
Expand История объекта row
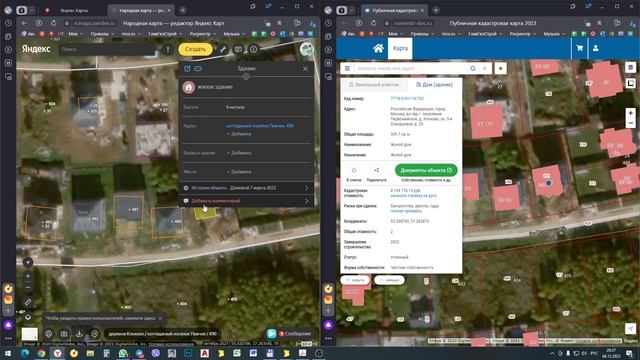(246, 188)
